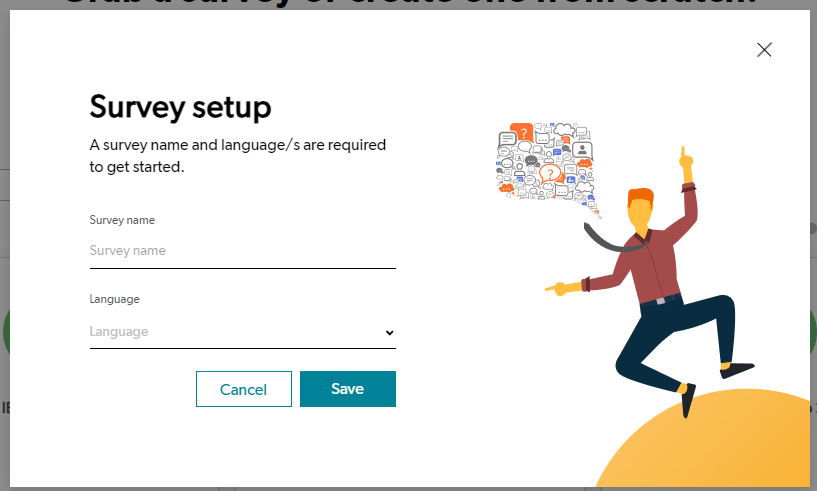The image size is (817, 491).
Task: Click the man's orange hair
Action: coord(640,195)
